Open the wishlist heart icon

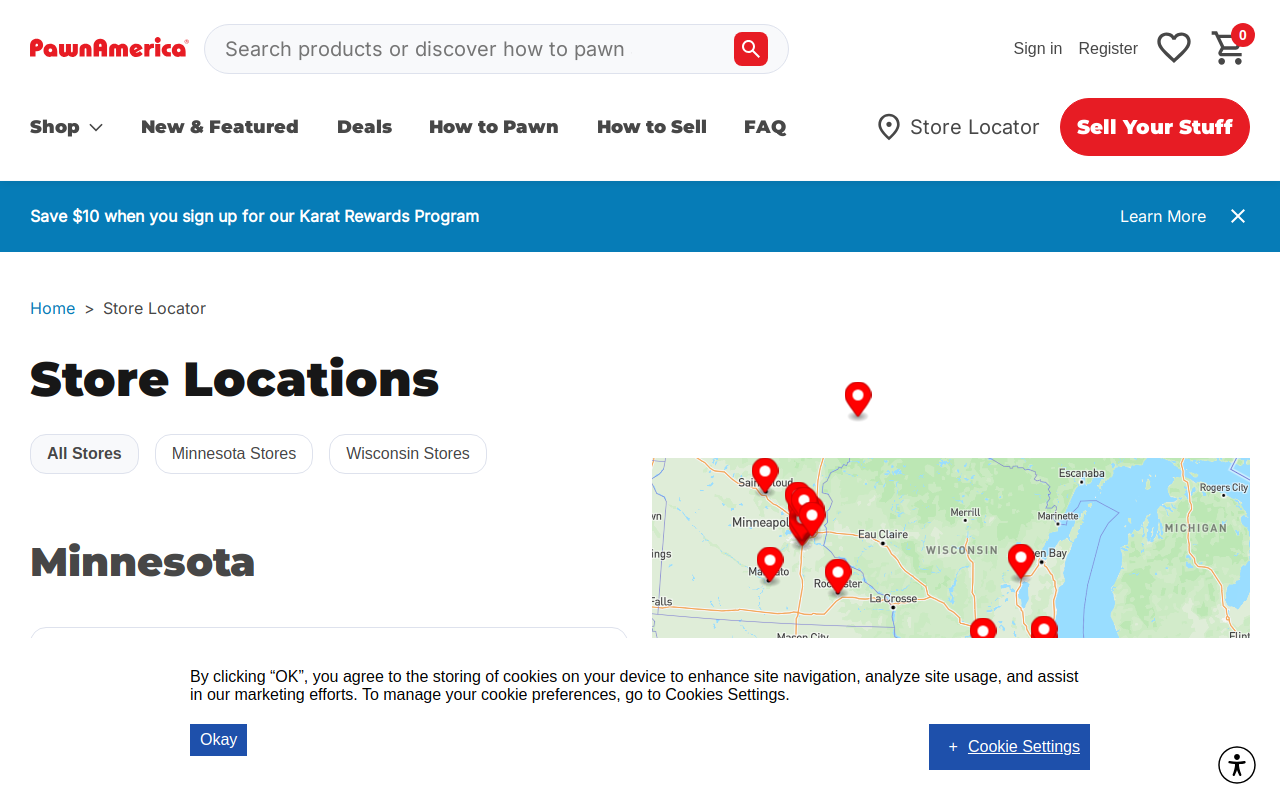pos(1174,48)
